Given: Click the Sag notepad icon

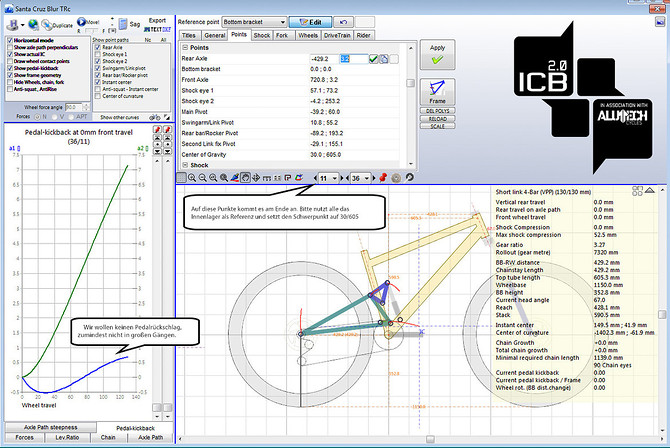Looking at the screenshot, I should (x=123, y=24).
